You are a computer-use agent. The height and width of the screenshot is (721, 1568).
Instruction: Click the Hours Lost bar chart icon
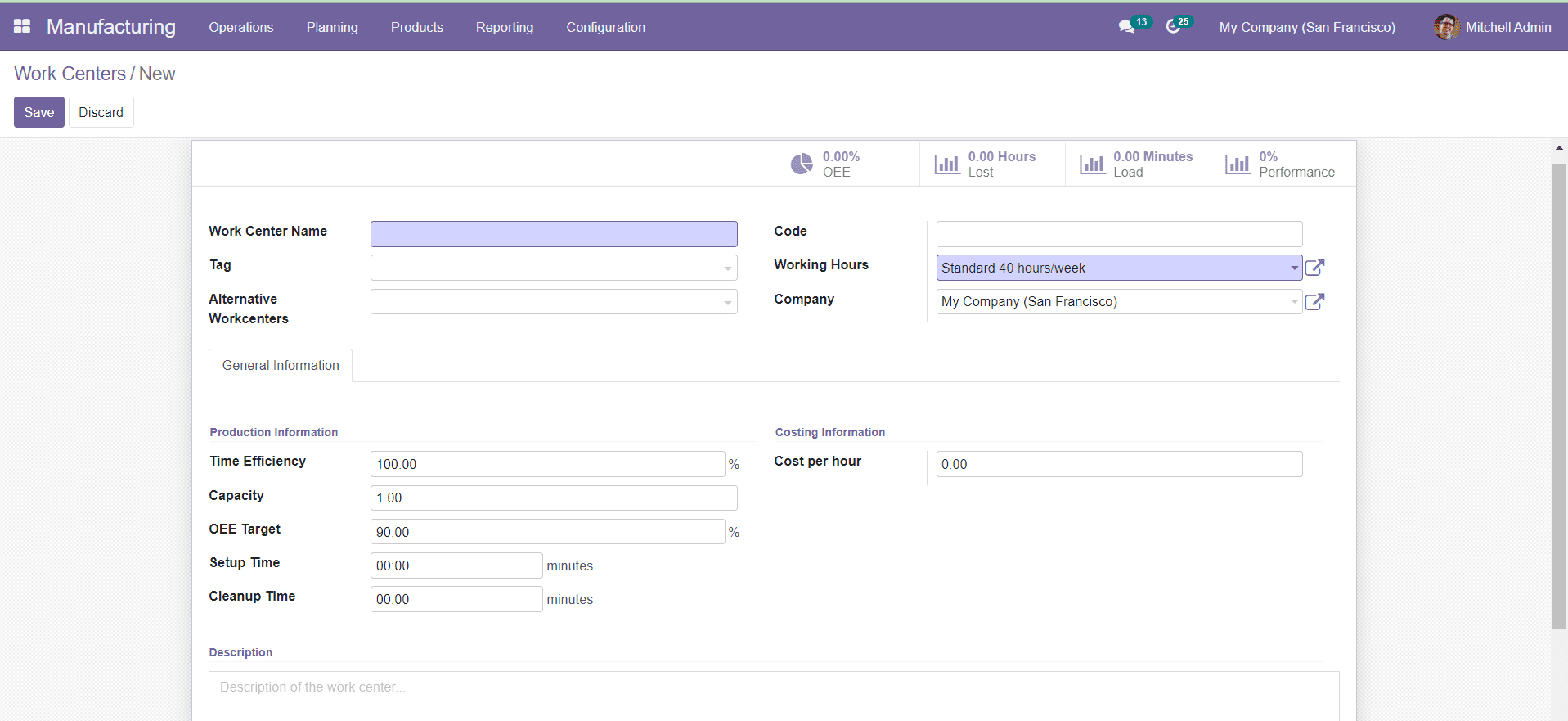947,164
